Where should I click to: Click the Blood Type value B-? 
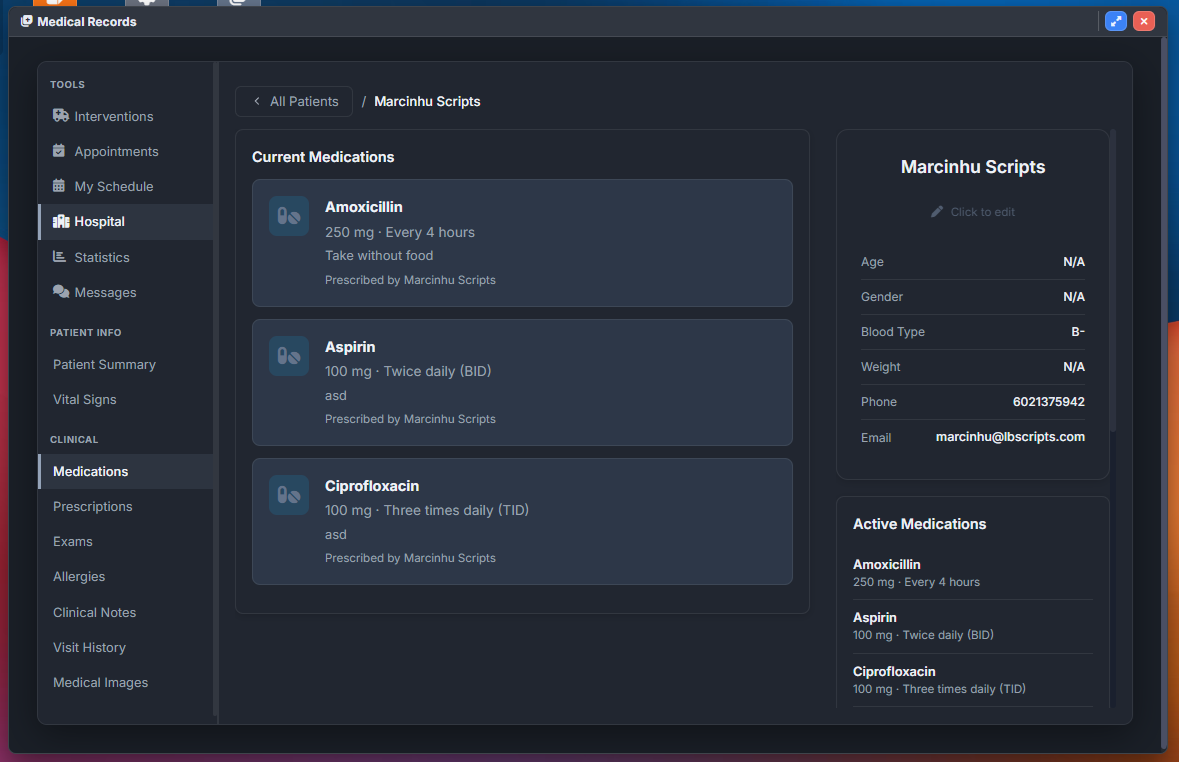1077,332
